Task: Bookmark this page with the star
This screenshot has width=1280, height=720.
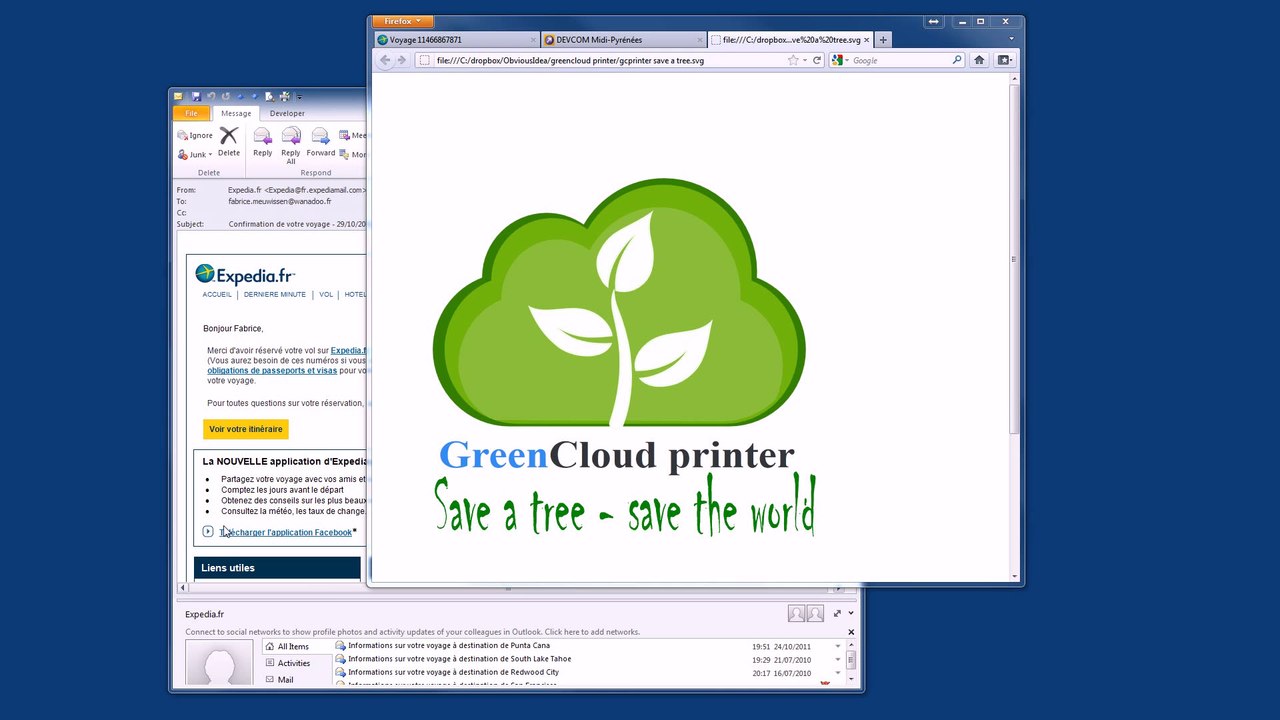Action: click(793, 60)
